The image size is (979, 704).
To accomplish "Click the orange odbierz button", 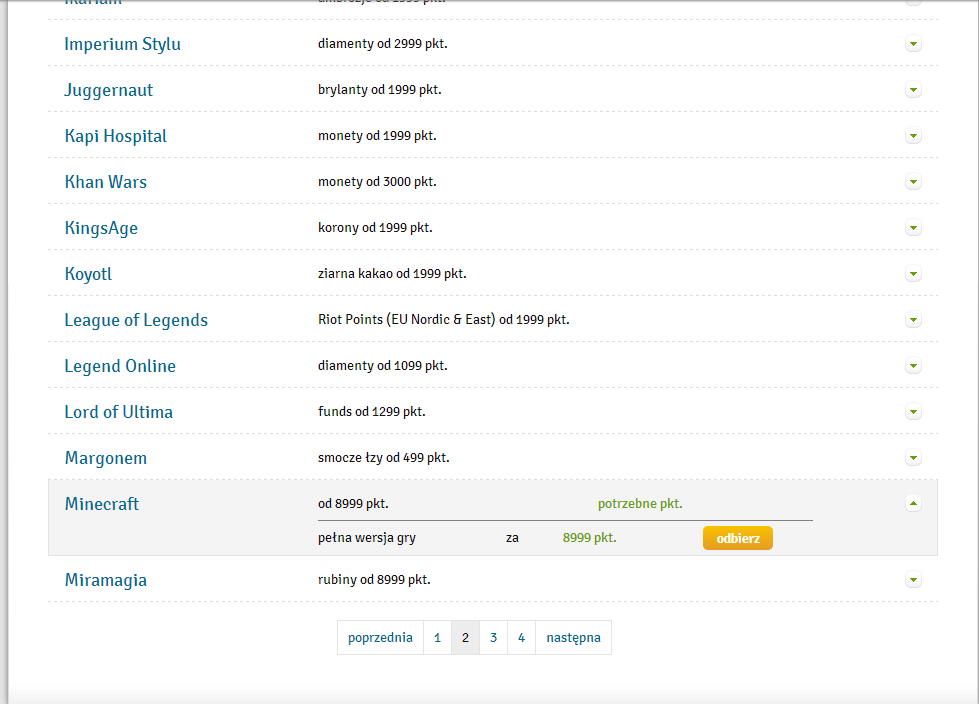I will click(x=737, y=538).
